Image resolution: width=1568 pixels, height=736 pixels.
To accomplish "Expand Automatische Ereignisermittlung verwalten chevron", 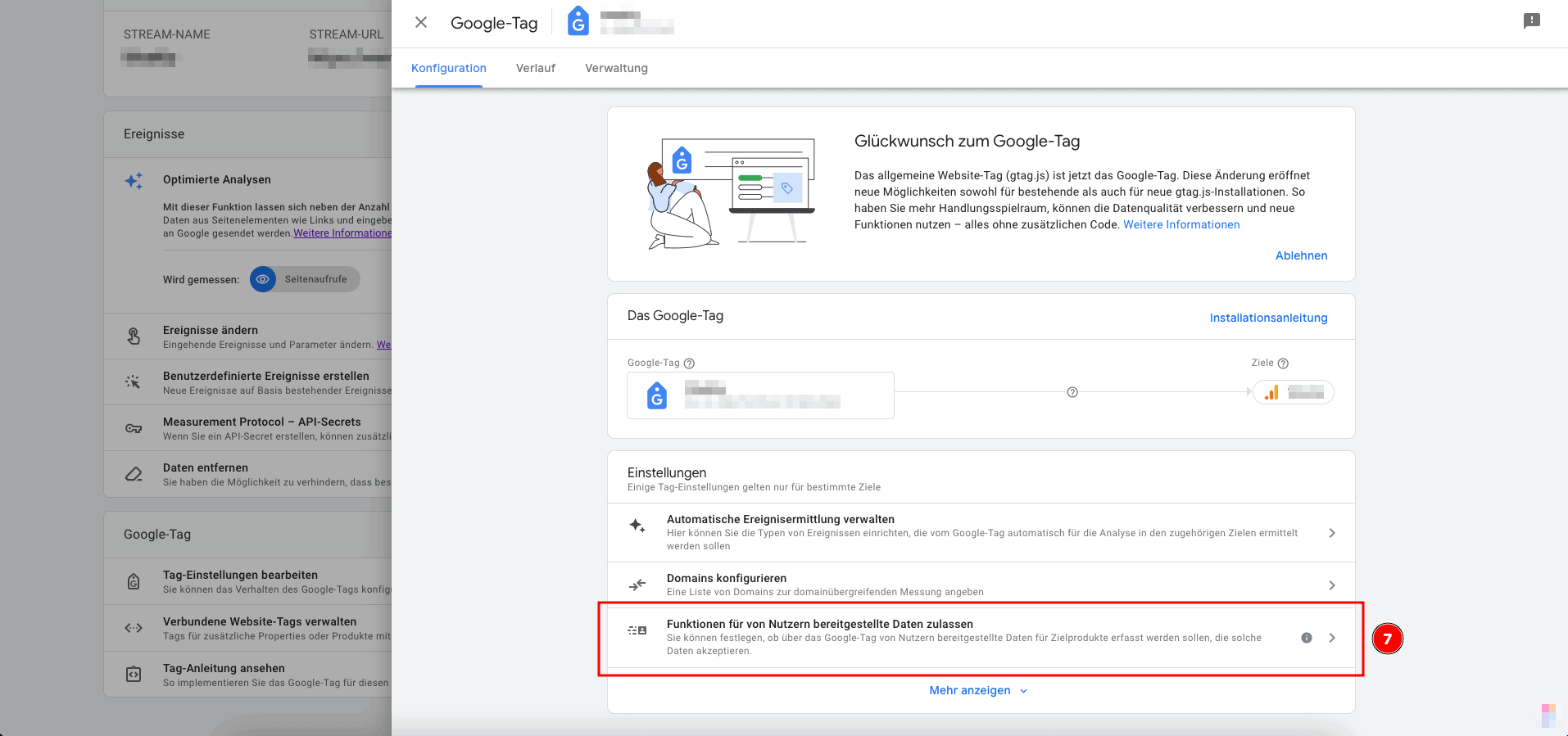I will [x=1332, y=533].
